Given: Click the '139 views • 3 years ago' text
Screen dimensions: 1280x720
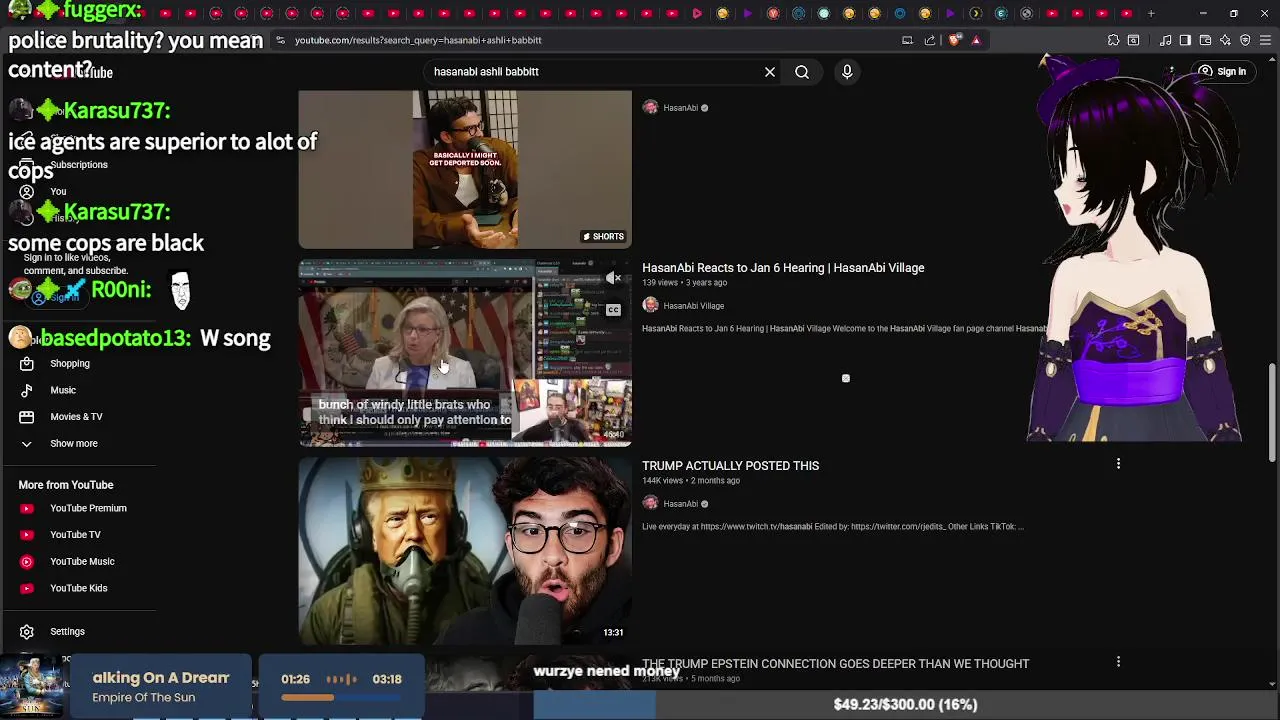Looking at the screenshot, I should [684, 283].
